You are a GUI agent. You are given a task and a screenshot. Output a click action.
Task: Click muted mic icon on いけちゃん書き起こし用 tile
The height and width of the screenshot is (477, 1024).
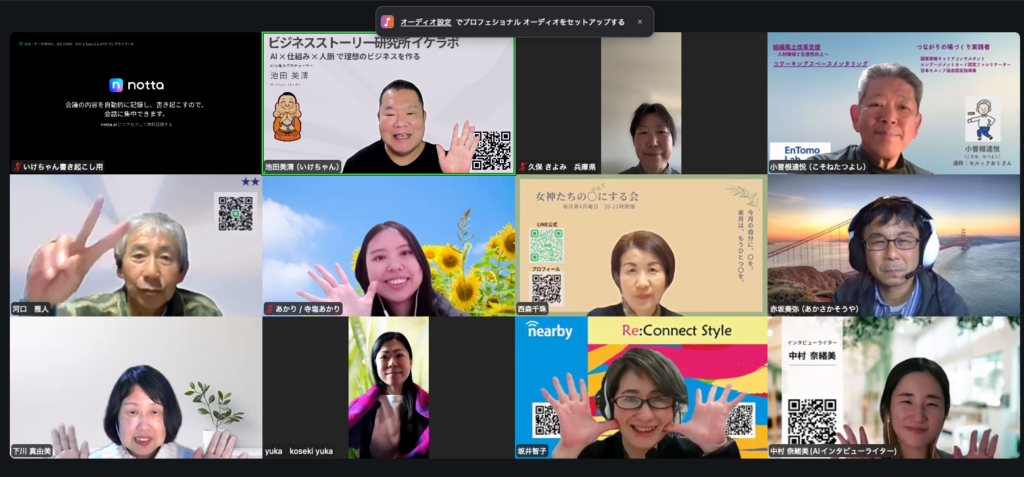click(x=16, y=166)
